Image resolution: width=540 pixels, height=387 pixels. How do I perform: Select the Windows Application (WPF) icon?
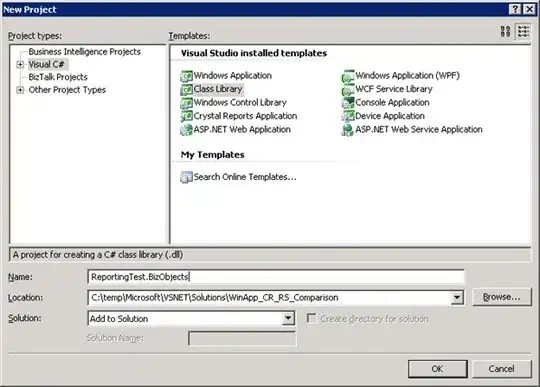[348, 76]
